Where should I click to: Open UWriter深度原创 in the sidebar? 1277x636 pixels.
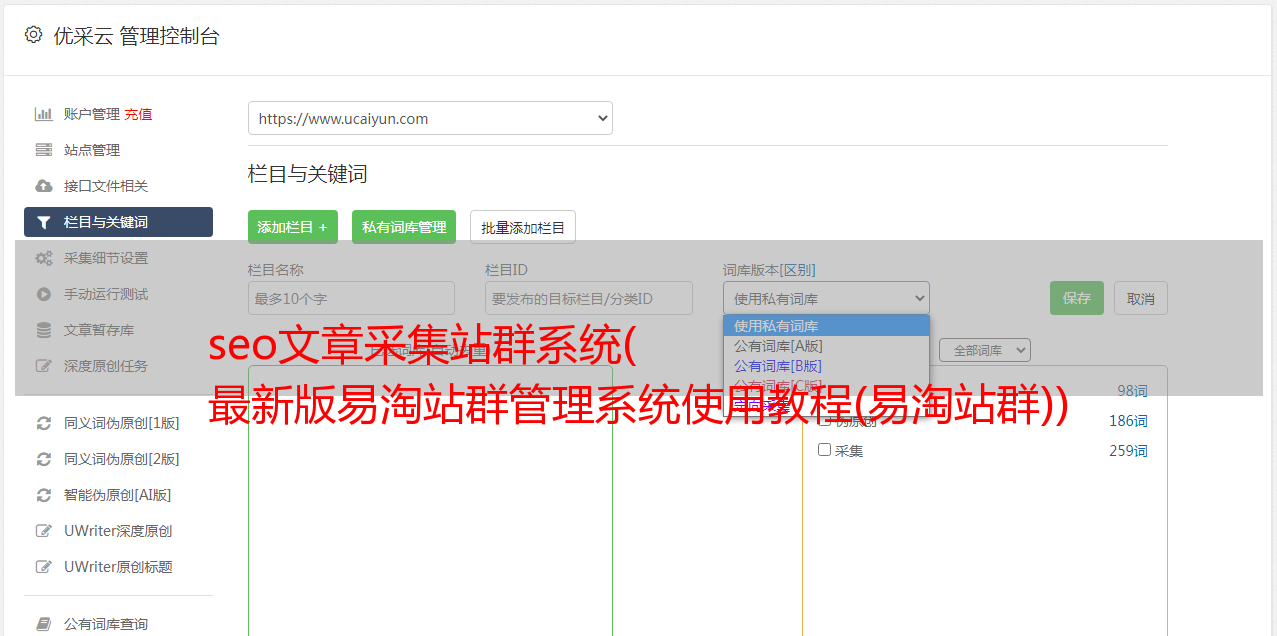pos(118,531)
